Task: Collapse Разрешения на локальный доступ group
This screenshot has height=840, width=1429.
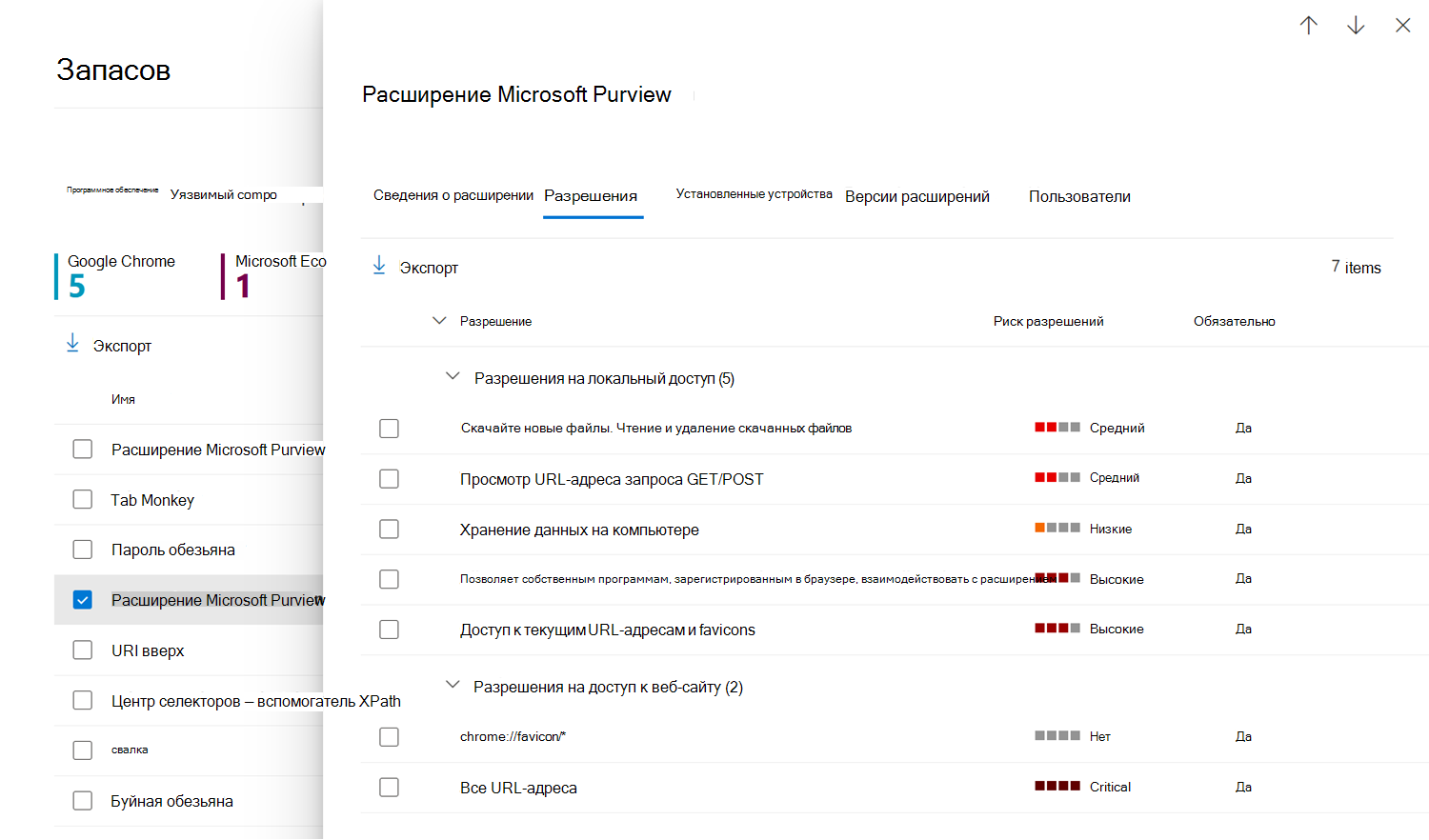Action: [x=453, y=377]
